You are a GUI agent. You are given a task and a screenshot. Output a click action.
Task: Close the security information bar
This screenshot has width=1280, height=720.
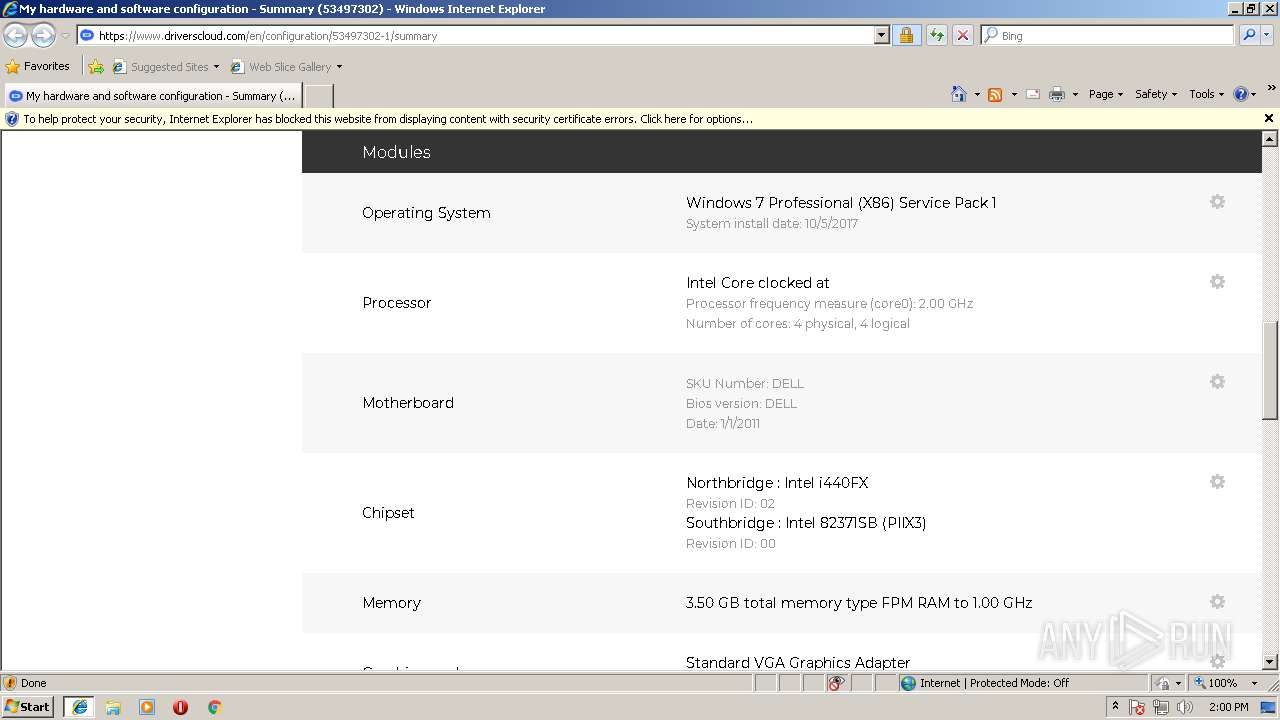tap(1269, 118)
